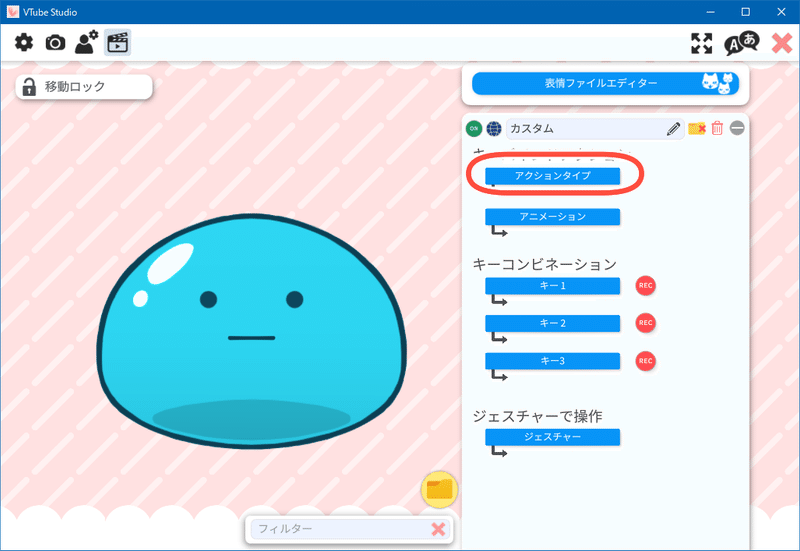
Task: Click the yellow folder with red X icon
Action: pyautogui.click(x=697, y=129)
